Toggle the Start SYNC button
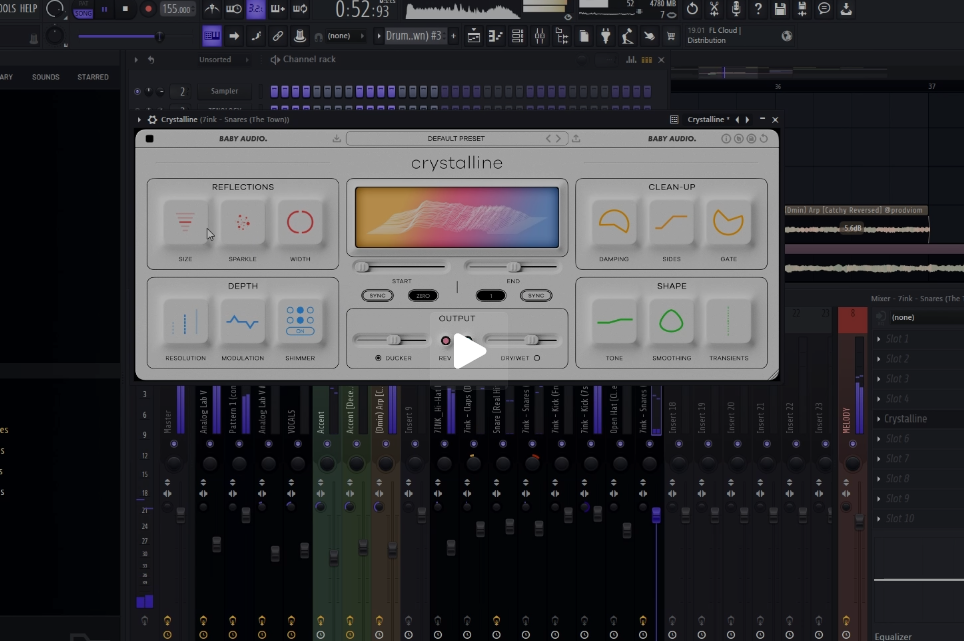964x641 pixels. click(377, 296)
